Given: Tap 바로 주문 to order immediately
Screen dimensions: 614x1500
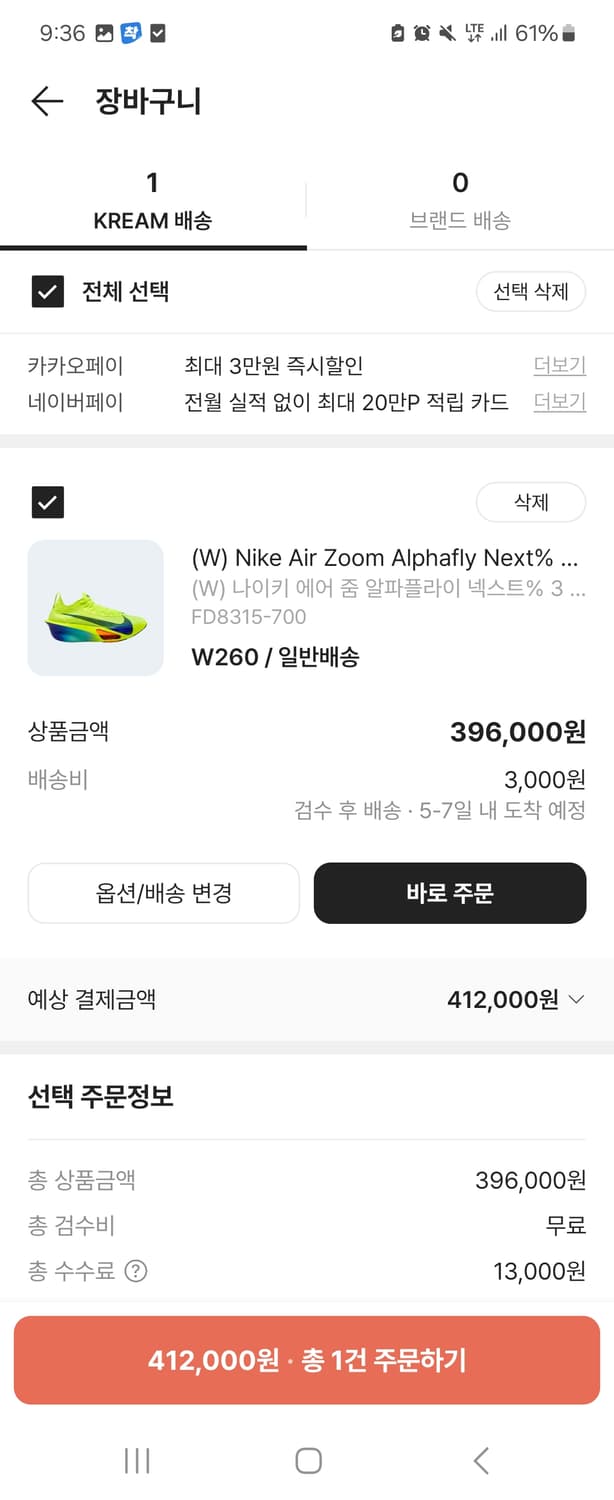Looking at the screenshot, I should tap(450, 892).
